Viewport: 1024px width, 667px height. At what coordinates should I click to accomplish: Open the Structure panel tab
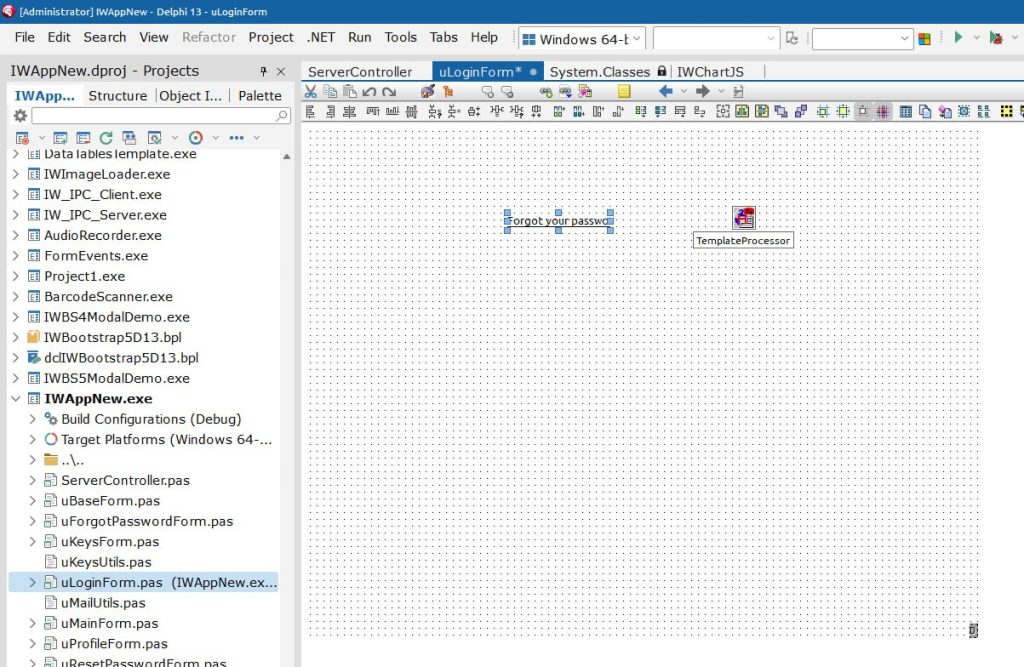[118, 95]
